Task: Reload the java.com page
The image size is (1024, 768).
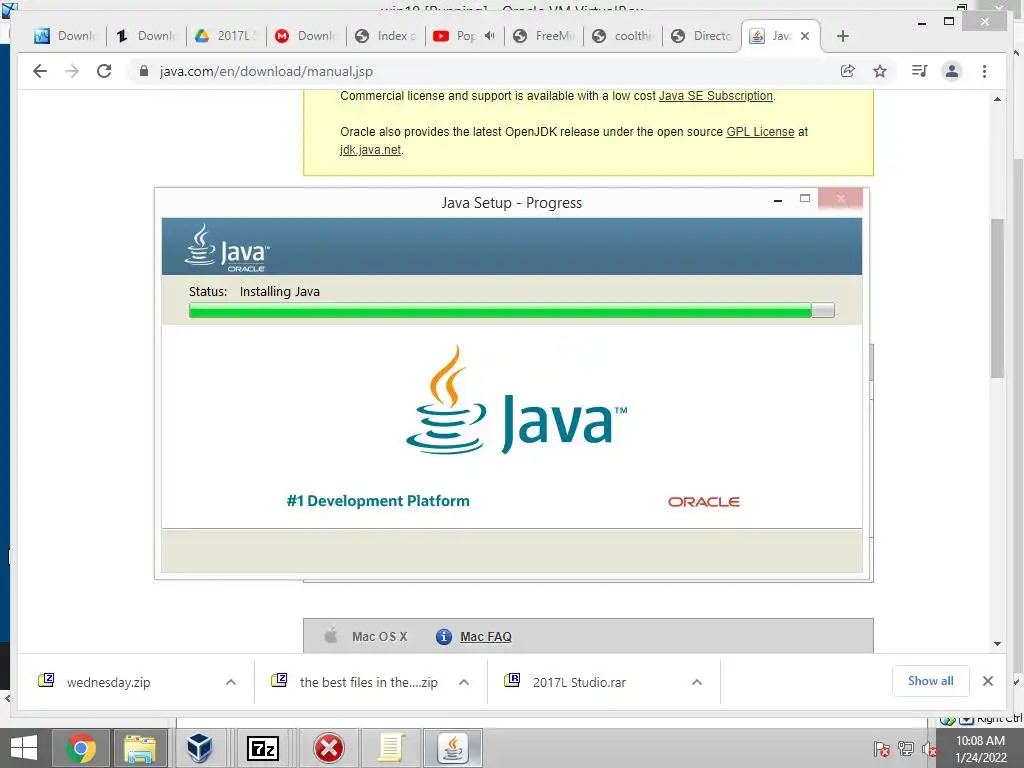Action: [104, 71]
